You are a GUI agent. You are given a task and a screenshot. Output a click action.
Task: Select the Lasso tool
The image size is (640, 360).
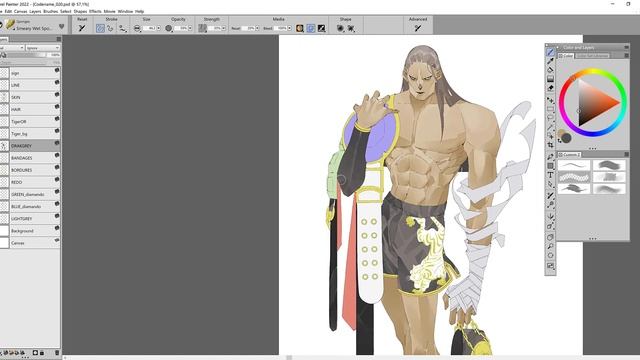pos(550,118)
